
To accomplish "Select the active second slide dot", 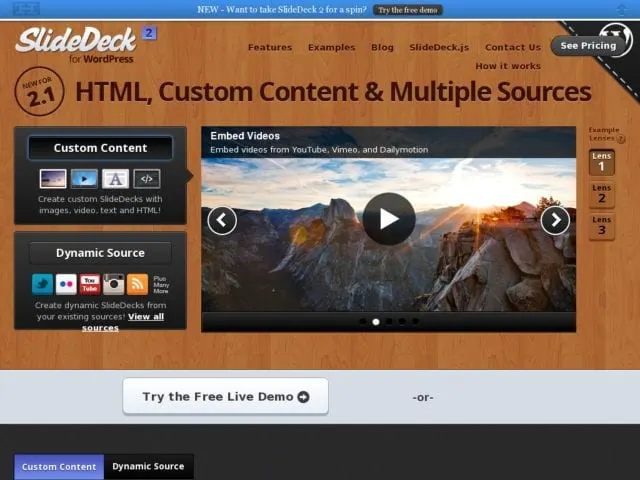I will click(376, 322).
